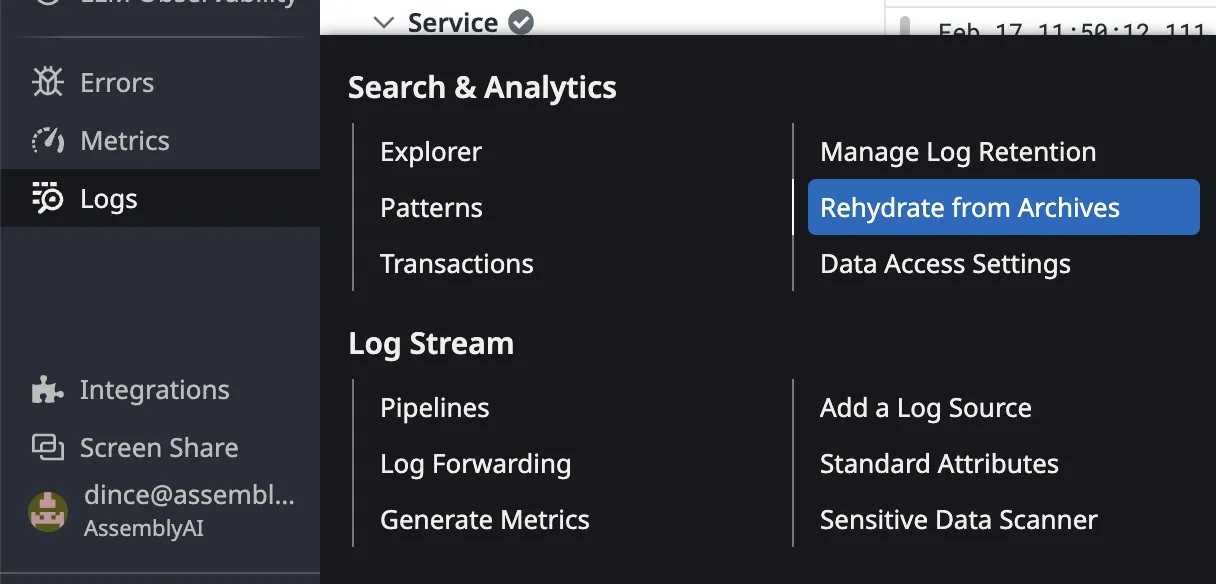
Task: Click the Integrations puzzle piece icon
Action: click(47, 390)
